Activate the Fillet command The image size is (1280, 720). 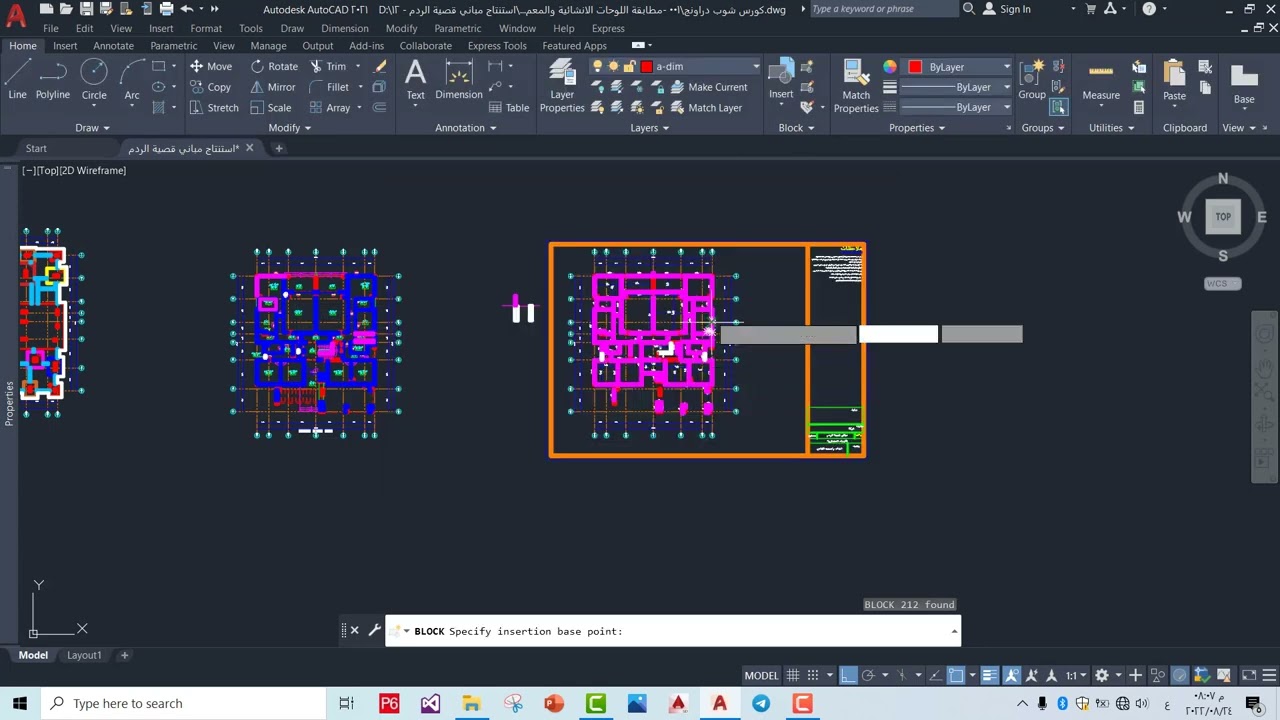click(329, 87)
